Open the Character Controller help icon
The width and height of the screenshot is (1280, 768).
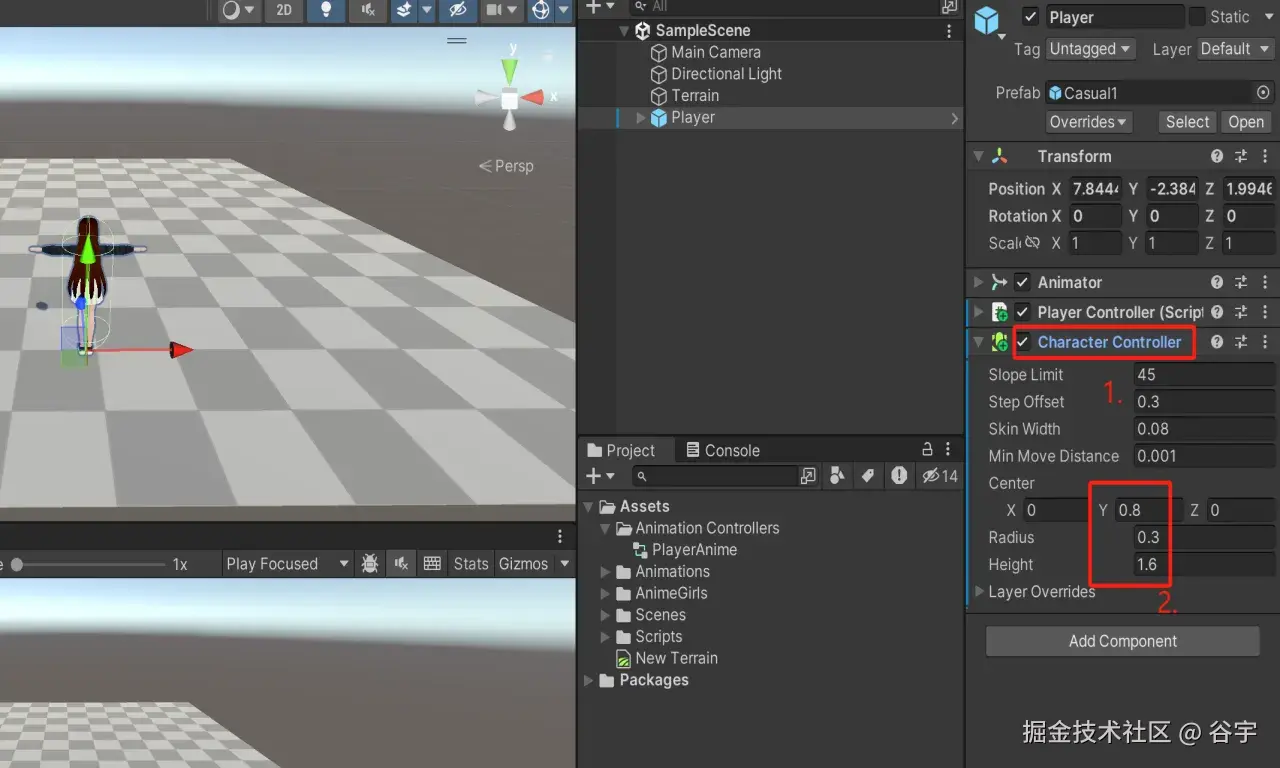pos(1217,342)
